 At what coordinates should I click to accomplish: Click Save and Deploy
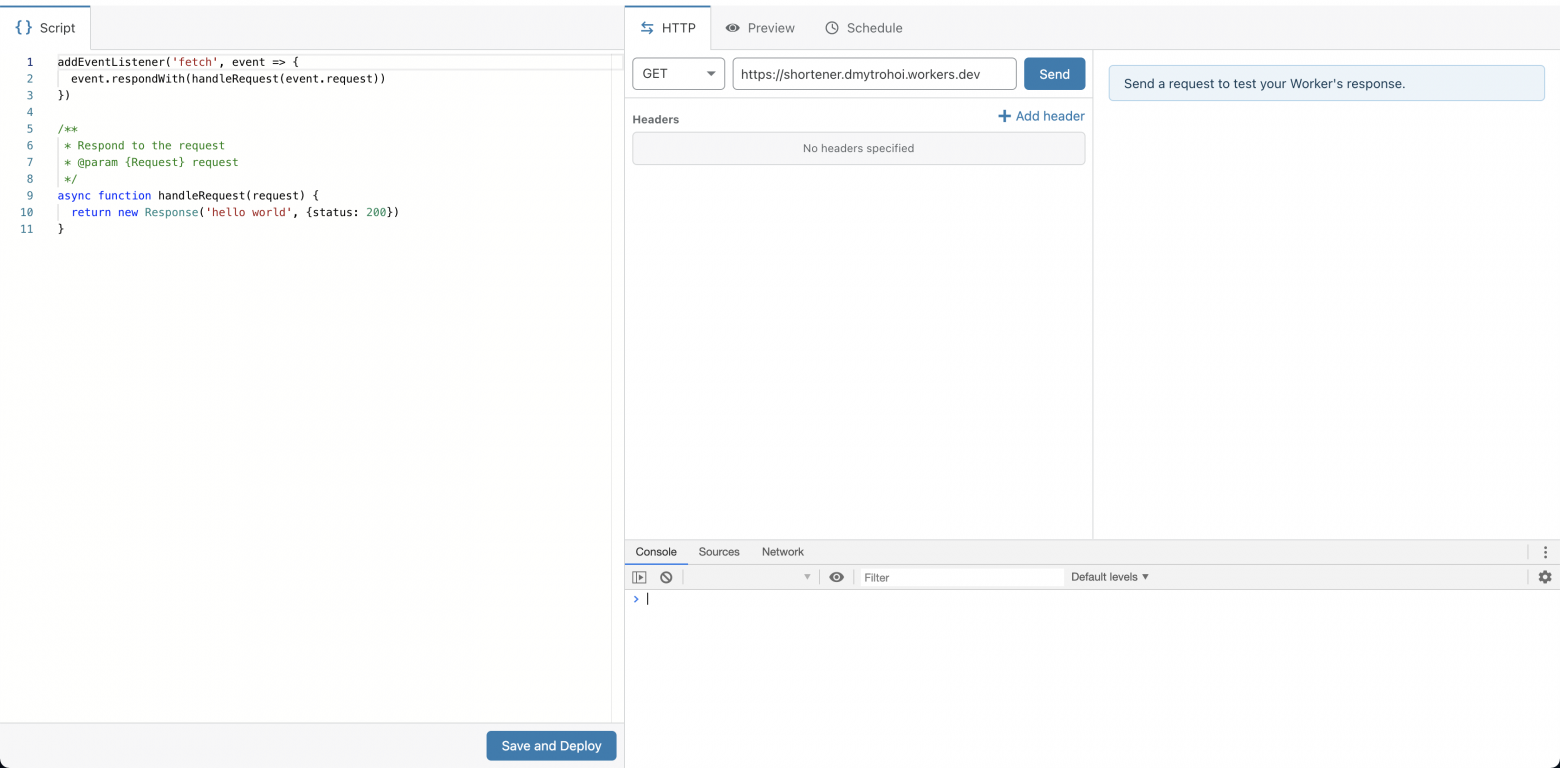tap(551, 746)
